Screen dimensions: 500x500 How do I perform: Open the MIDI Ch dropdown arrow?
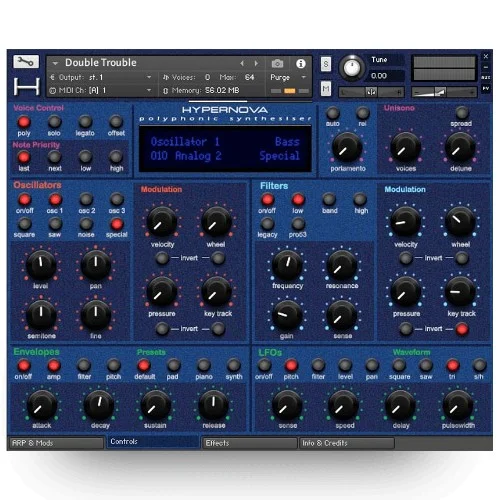(x=149, y=90)
